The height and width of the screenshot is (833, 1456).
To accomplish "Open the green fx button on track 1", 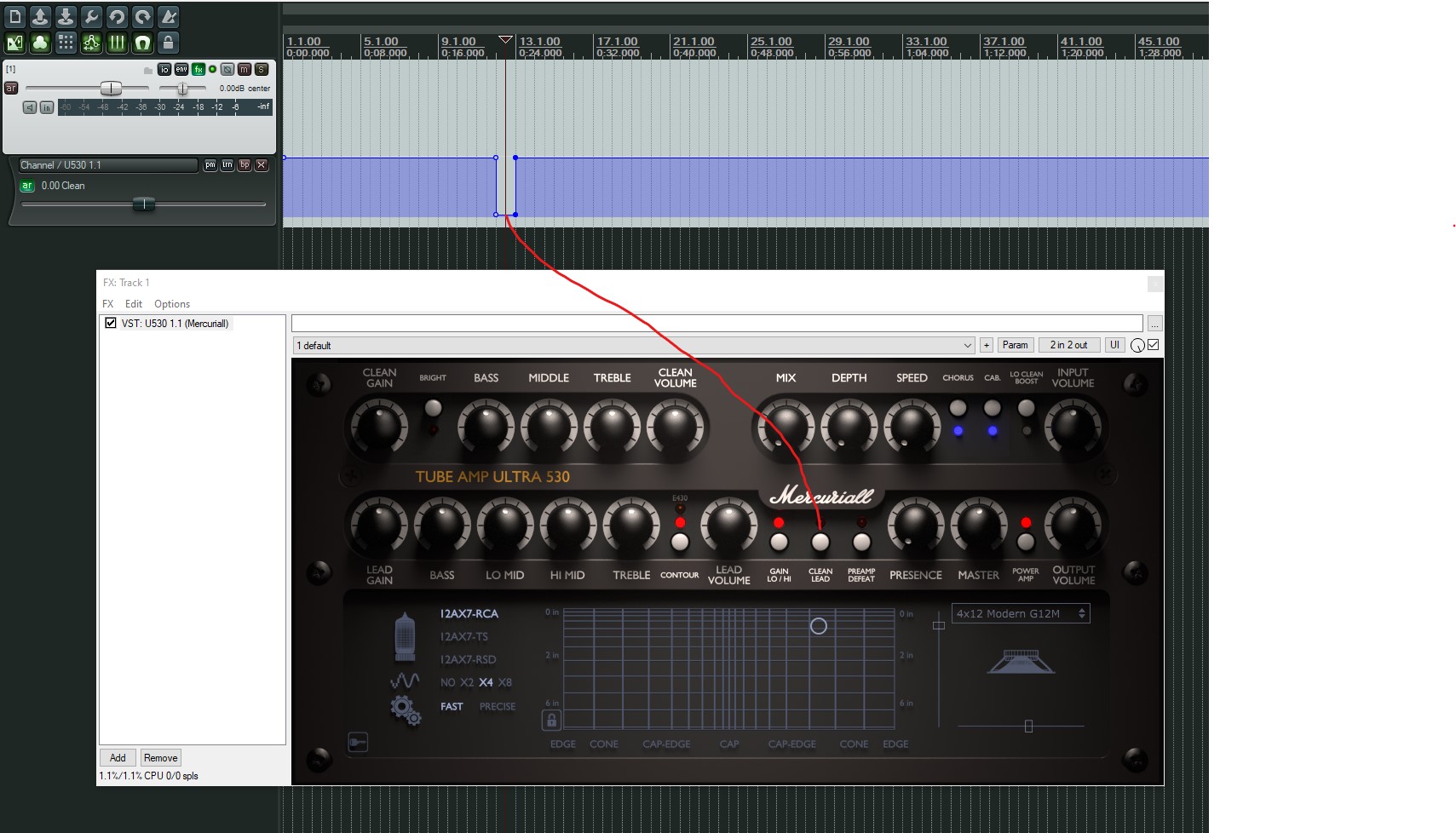I will [198, 69].
